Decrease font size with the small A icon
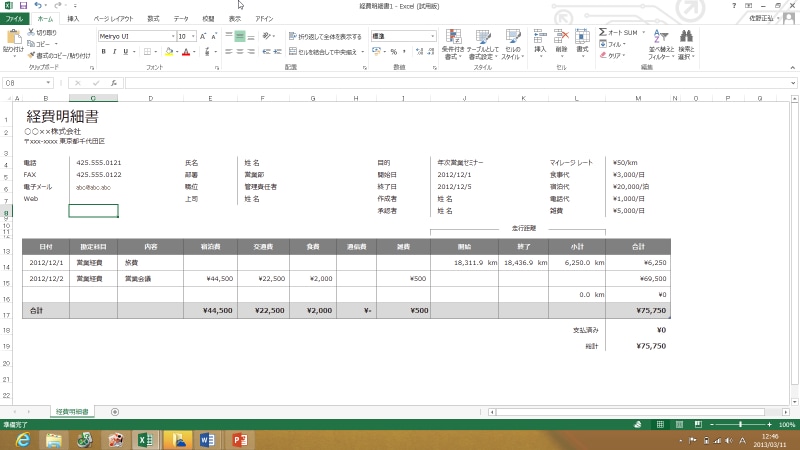The image size is (800, 450). pyautogui.click(x=214, y=36)
